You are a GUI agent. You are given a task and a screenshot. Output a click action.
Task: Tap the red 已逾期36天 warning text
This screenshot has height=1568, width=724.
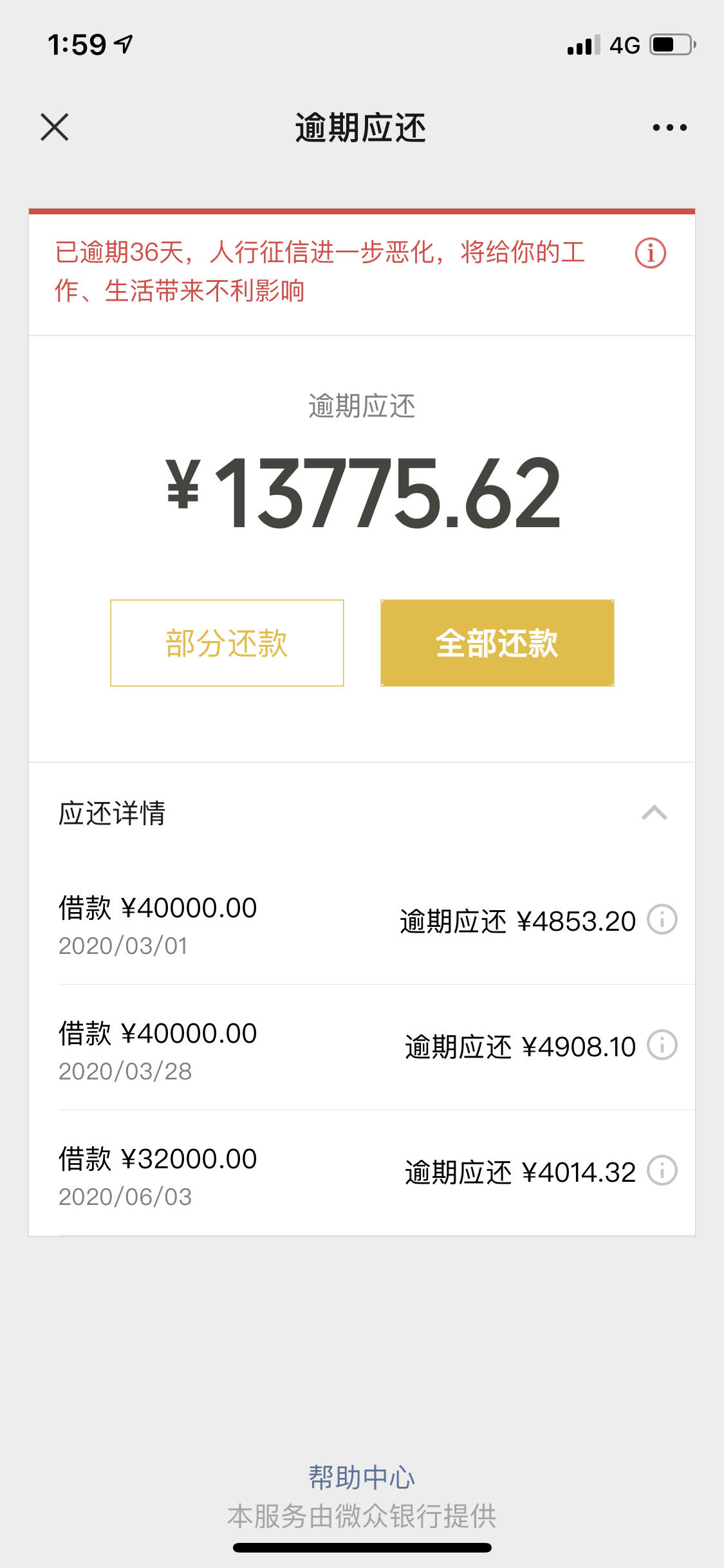point(320,271)
